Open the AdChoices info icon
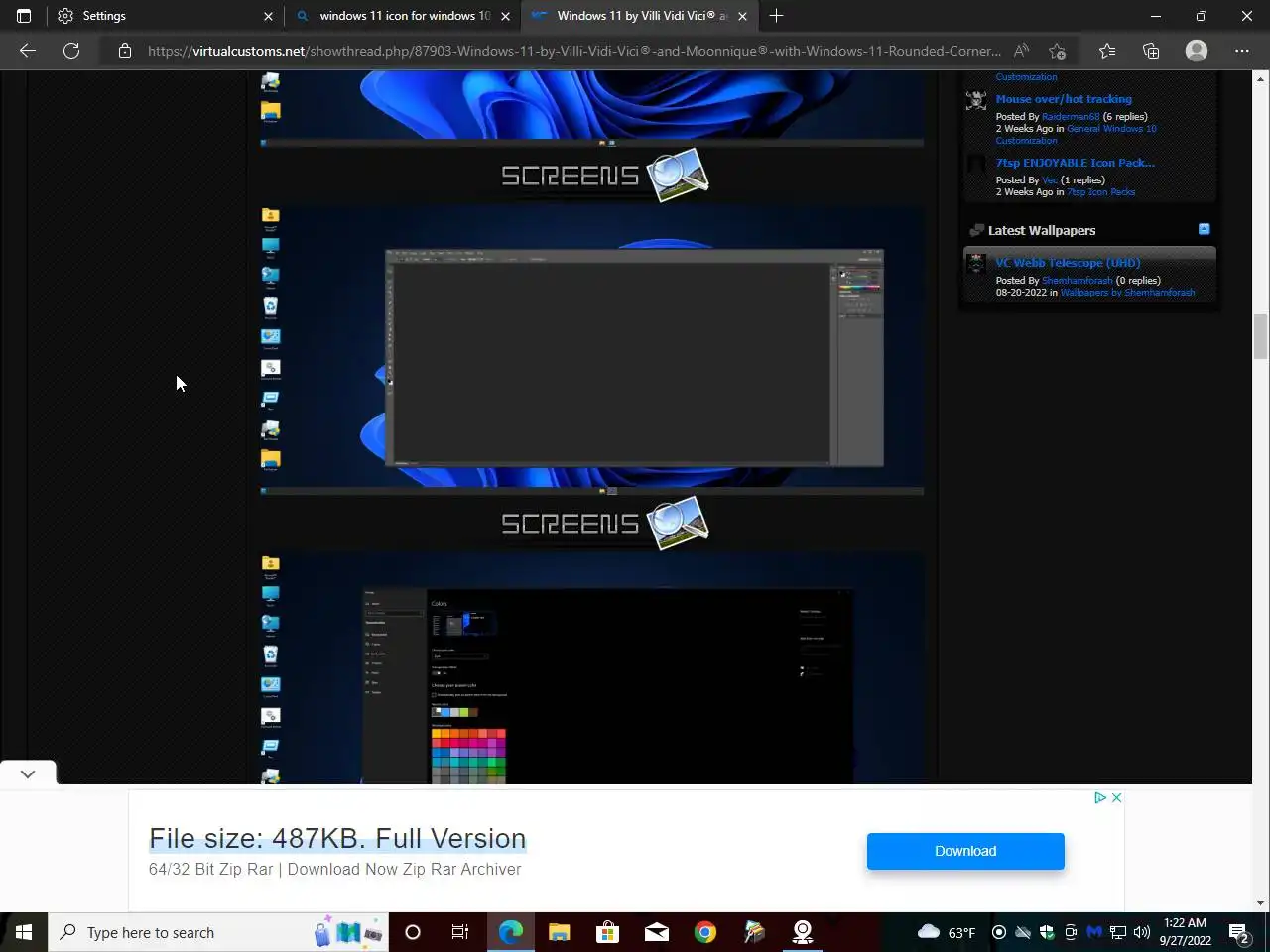This screenshot has width=1270, height=952. 1100,797
